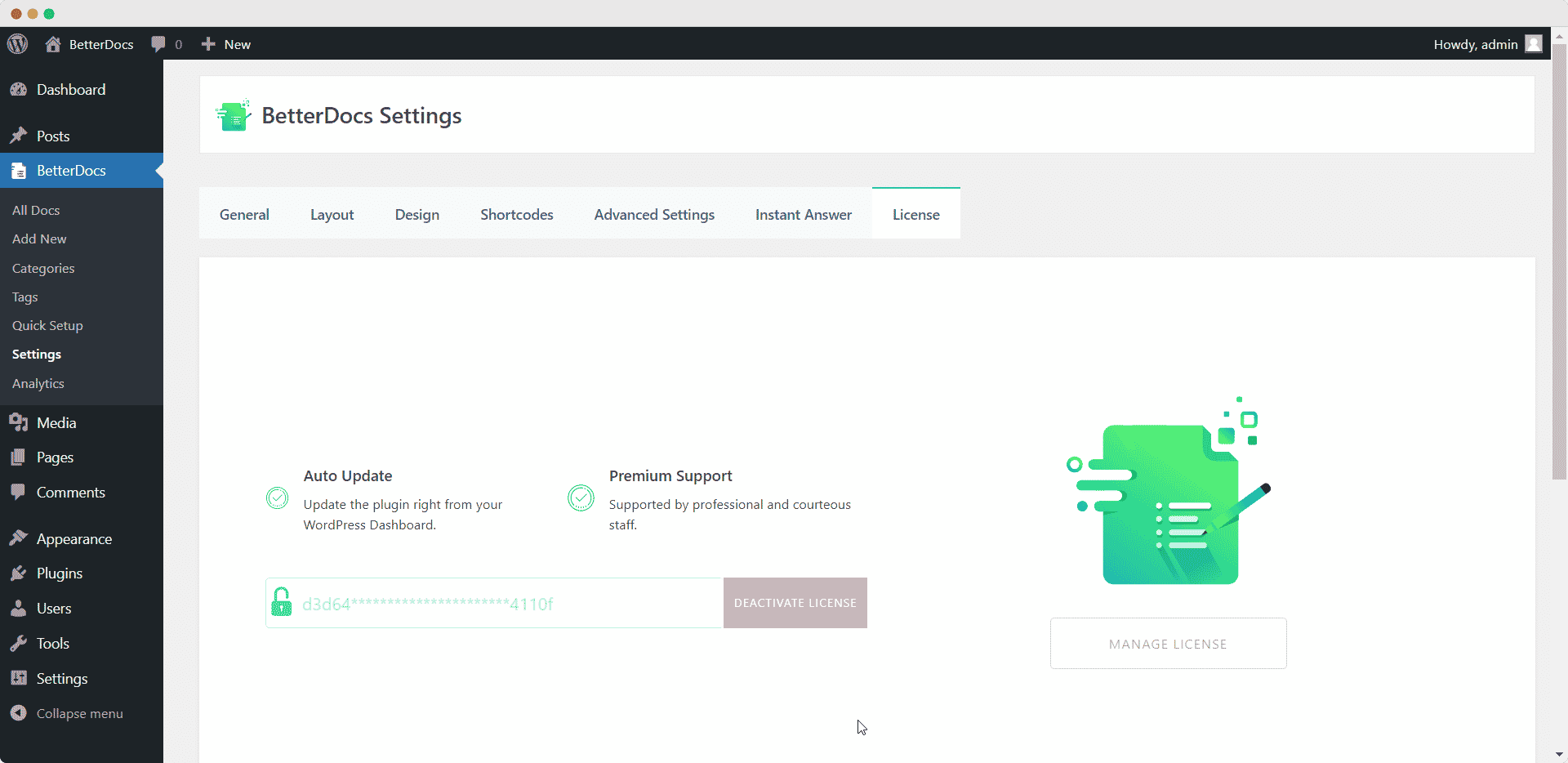Open the Design tab

(417, 214)
